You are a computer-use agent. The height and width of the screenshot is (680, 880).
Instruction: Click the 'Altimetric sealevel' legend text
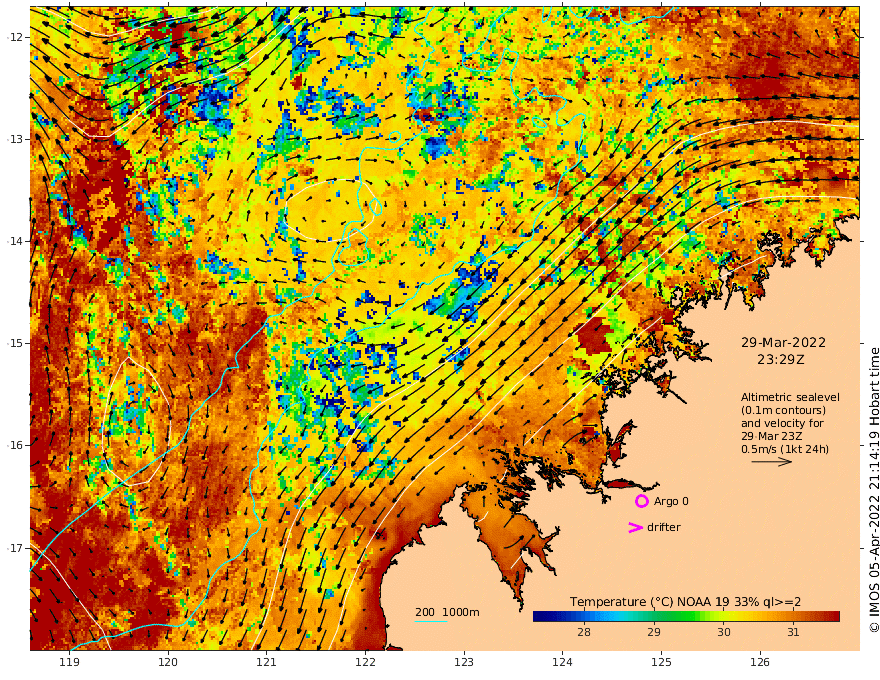tap(790, 397)
